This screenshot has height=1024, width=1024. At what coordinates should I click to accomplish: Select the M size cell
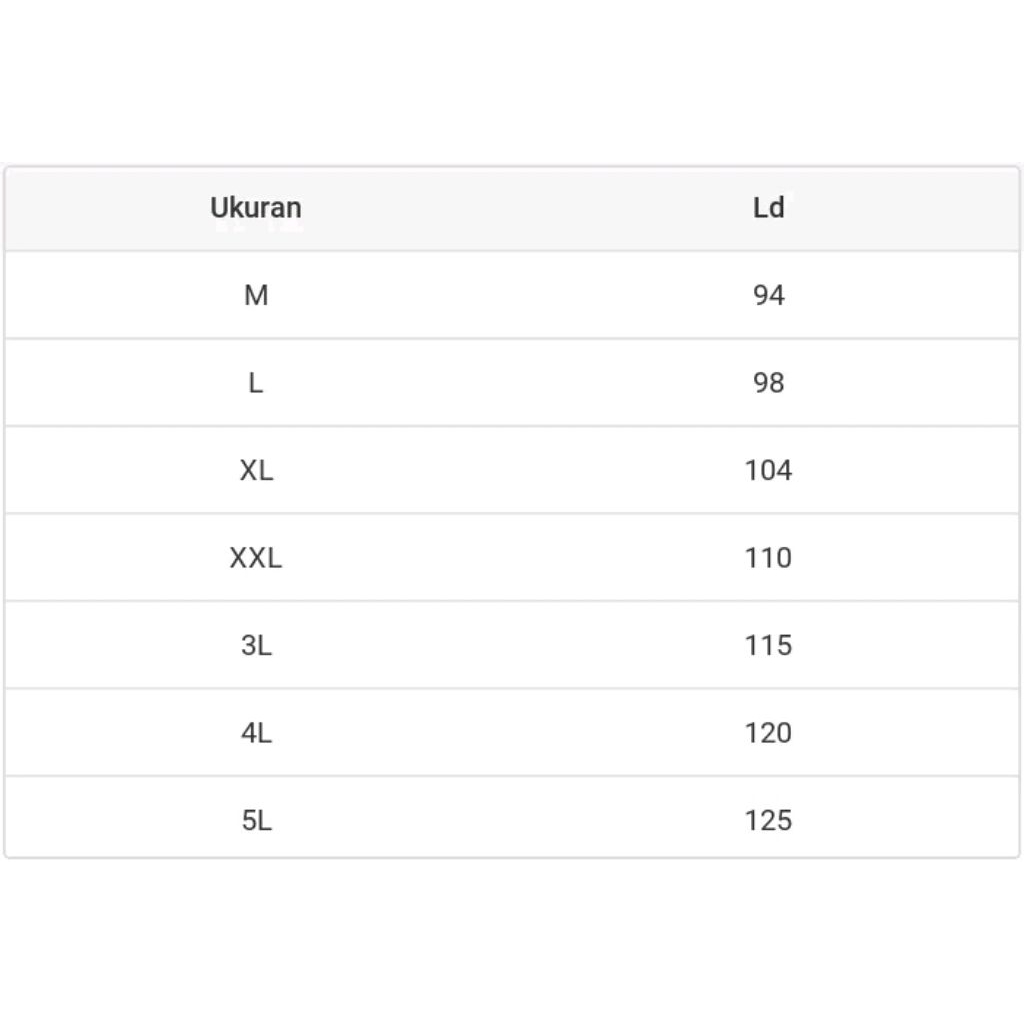tap(256, 295)
